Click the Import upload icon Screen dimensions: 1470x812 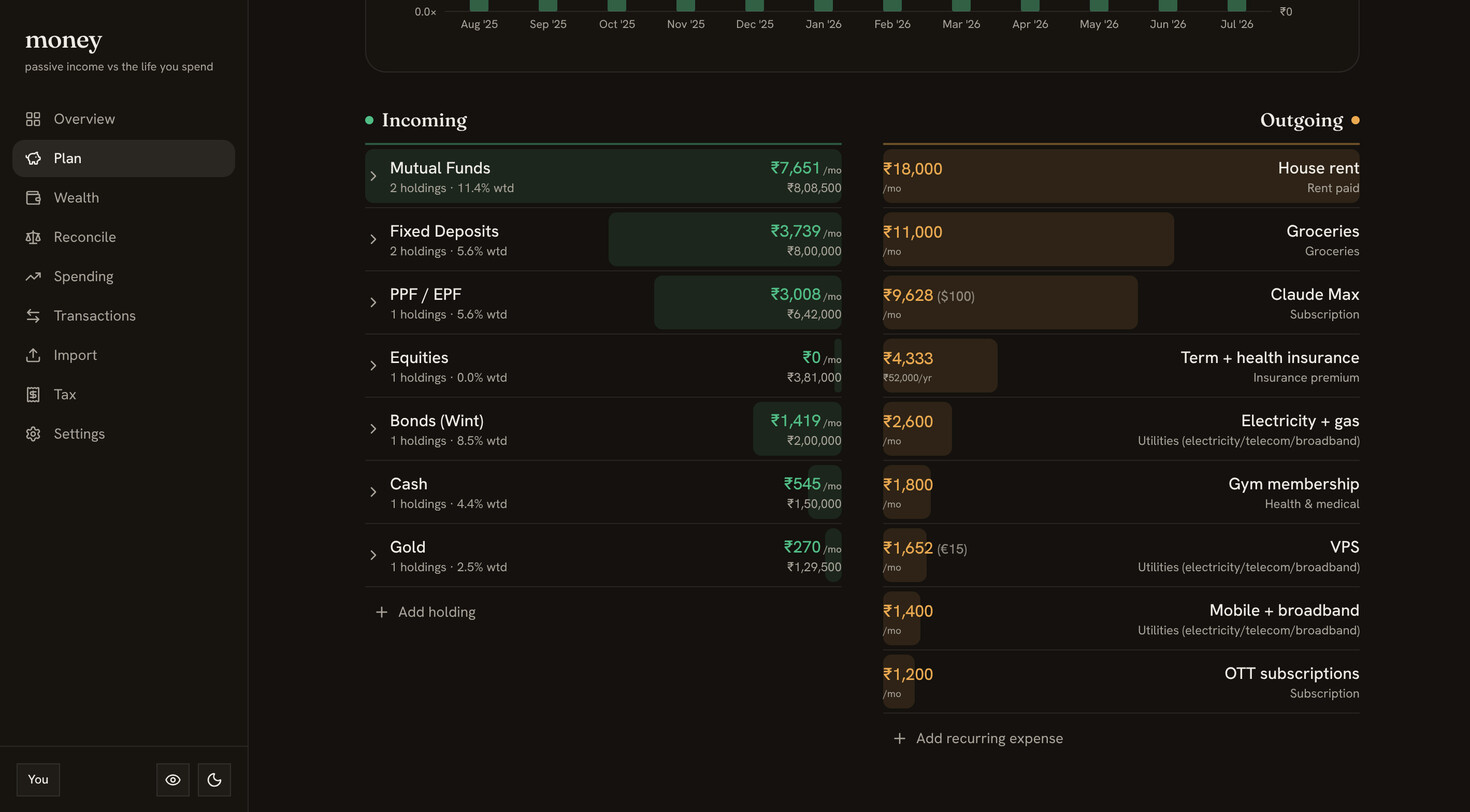tap(33, 355)
